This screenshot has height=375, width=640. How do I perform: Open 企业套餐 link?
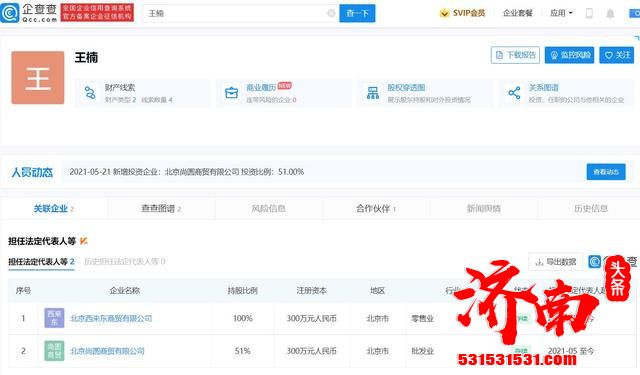coord(518,13)
